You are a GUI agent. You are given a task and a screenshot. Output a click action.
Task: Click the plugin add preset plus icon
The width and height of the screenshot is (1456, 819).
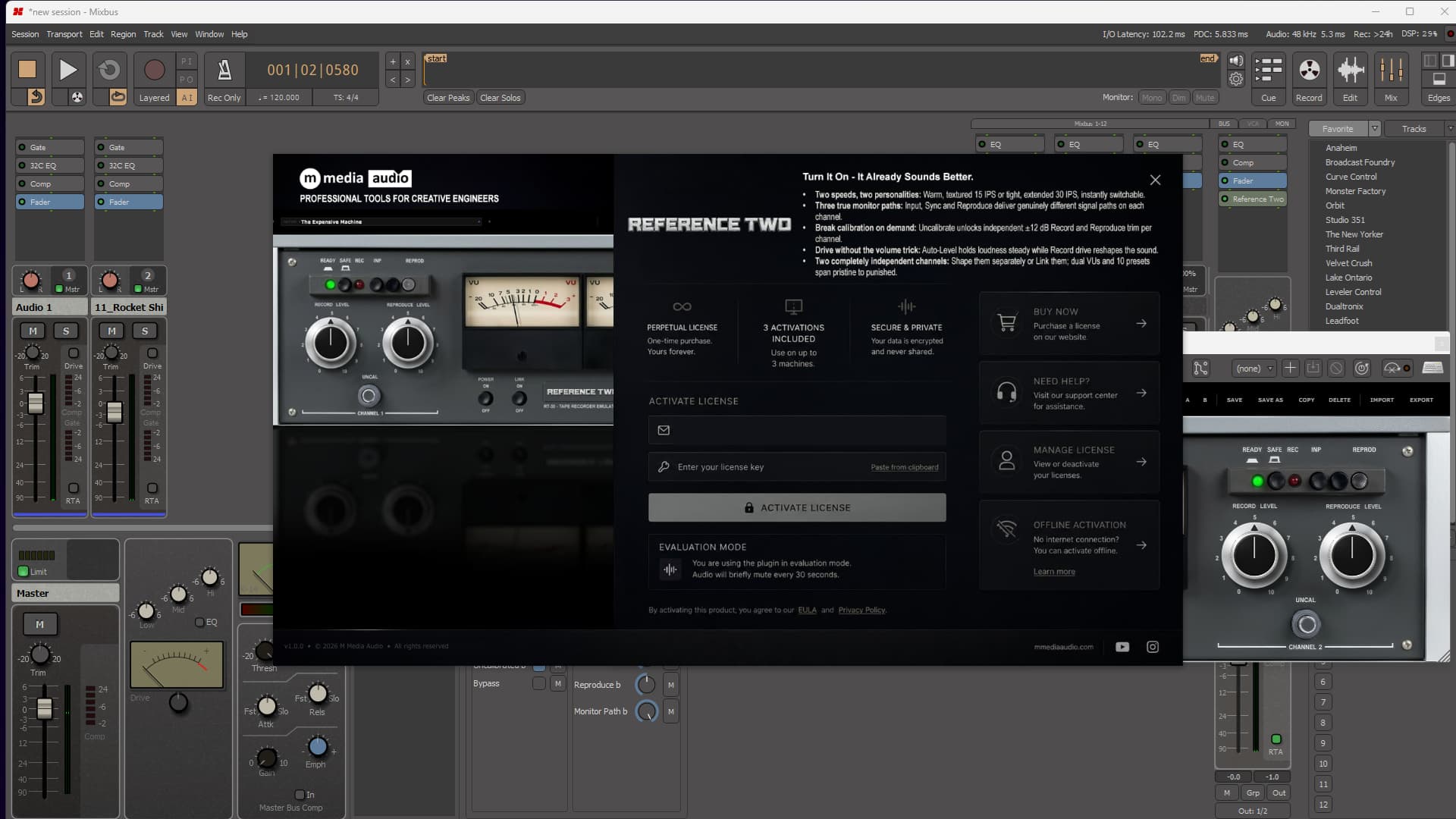pos(1290,368)
